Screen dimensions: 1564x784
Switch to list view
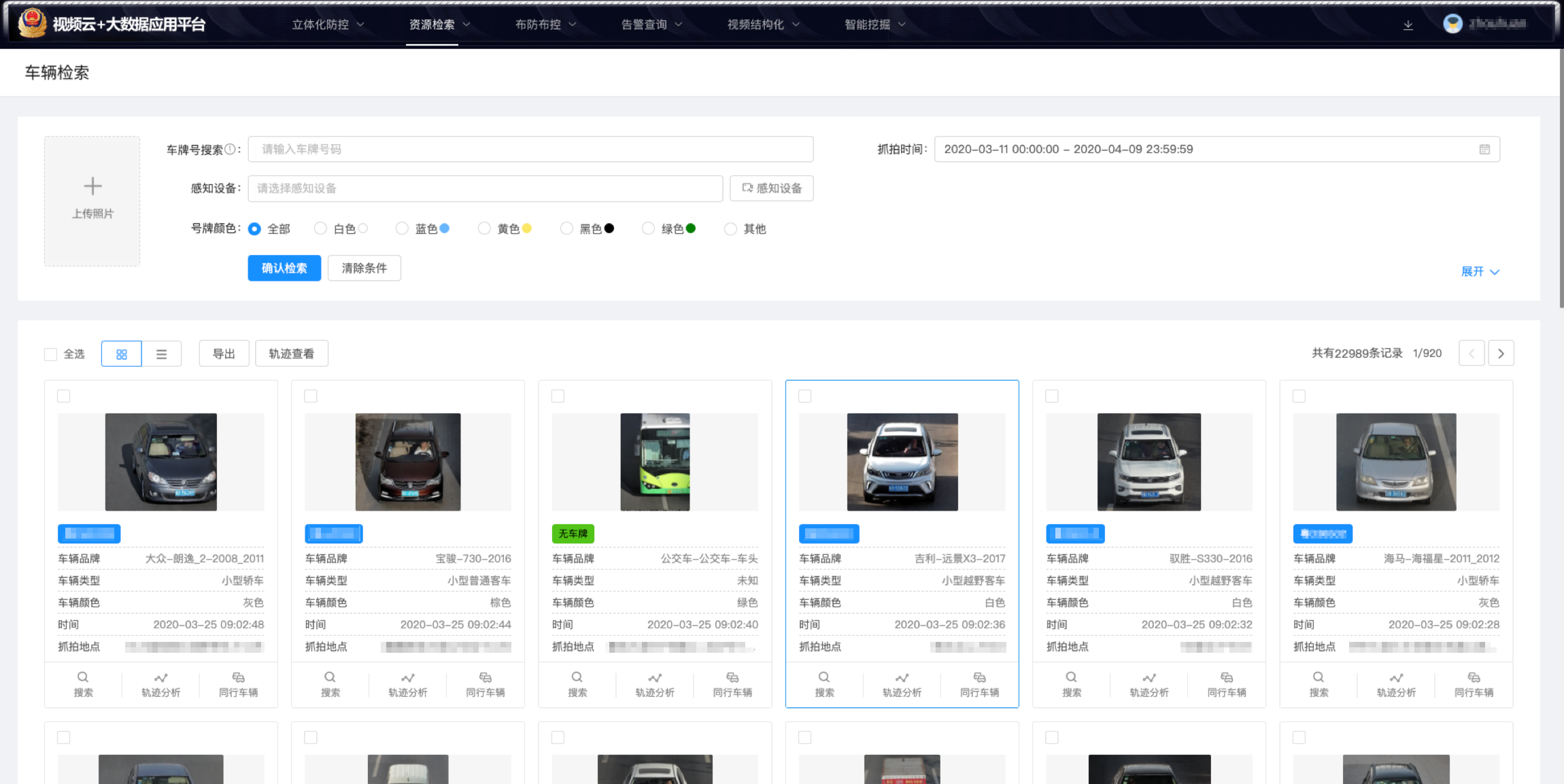pos(161,354)
